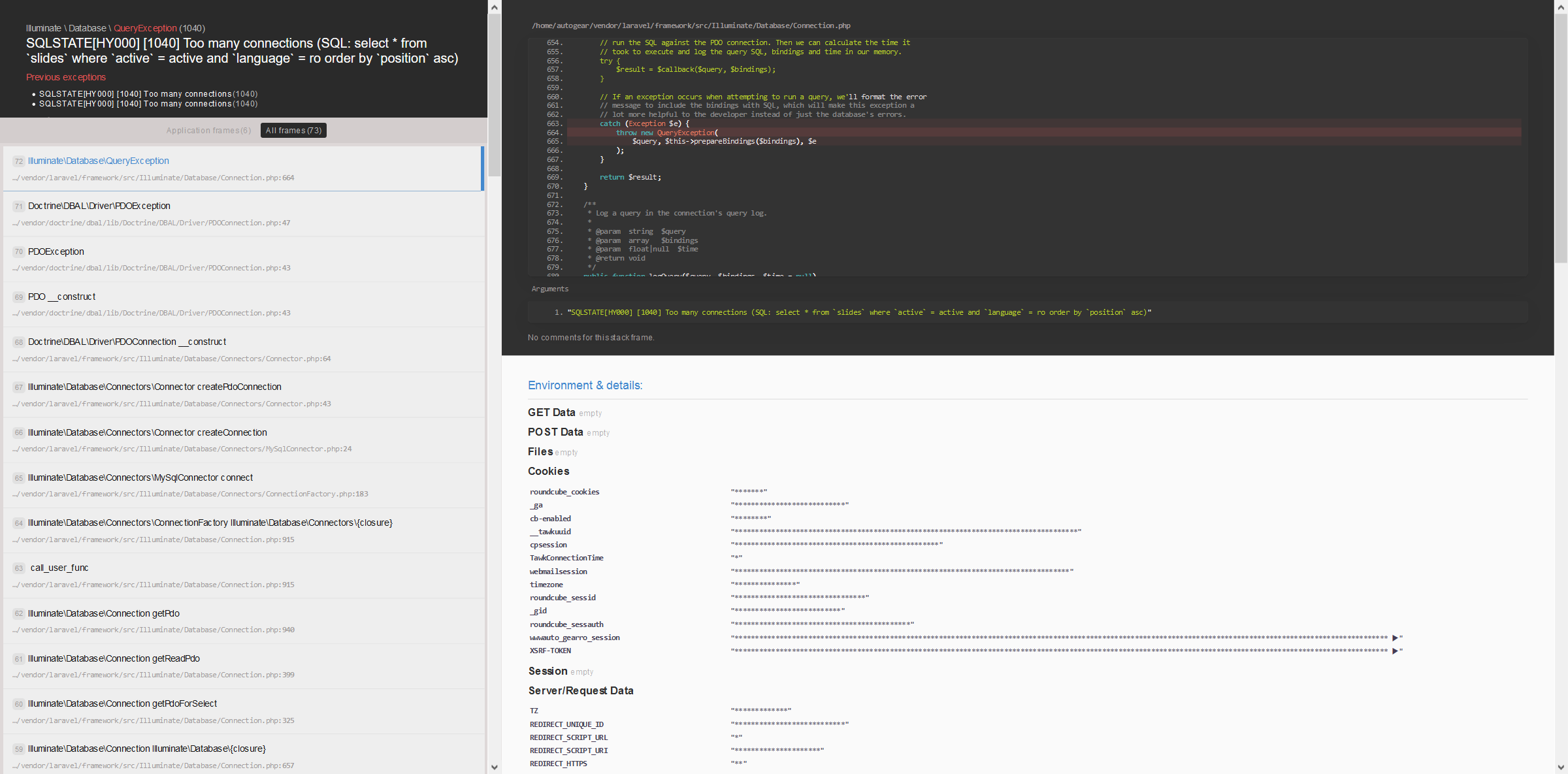The image size is (1568, 774).
Task: Click scroll down arrow of details pane
Action: pos(1561,767)
